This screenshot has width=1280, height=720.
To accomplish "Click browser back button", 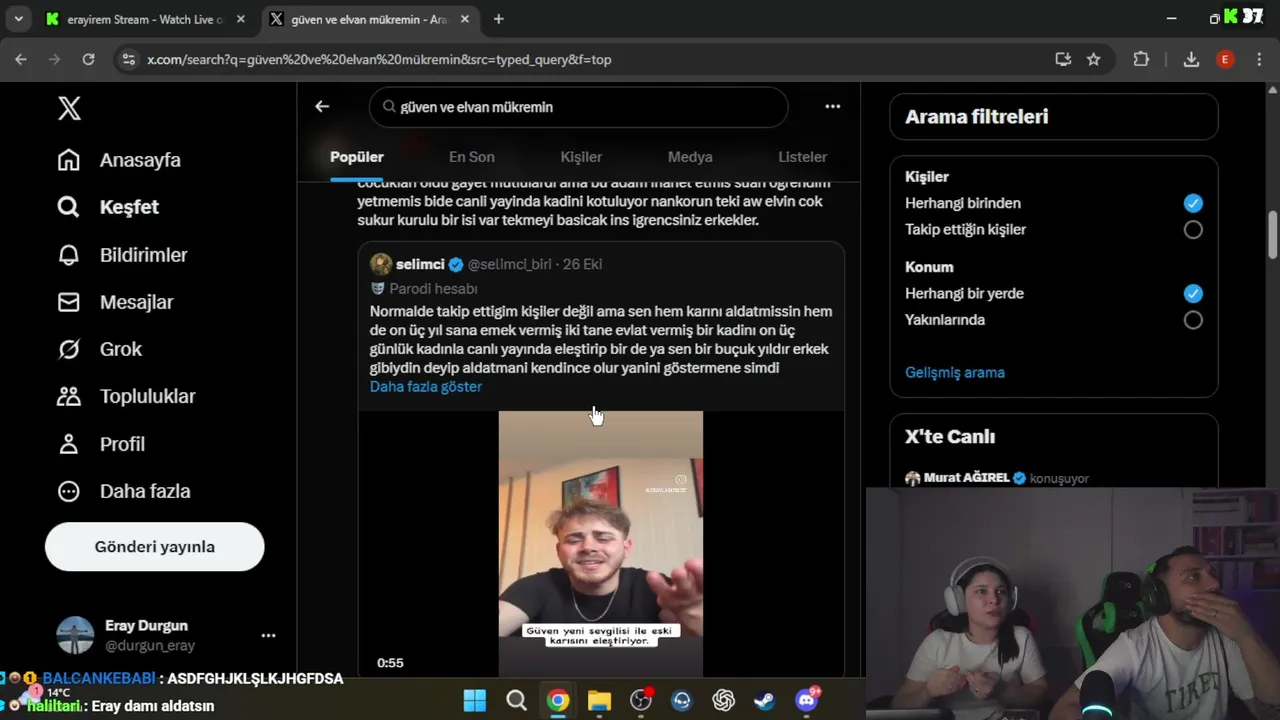I will pyautogui.click(x=21, y=59).
